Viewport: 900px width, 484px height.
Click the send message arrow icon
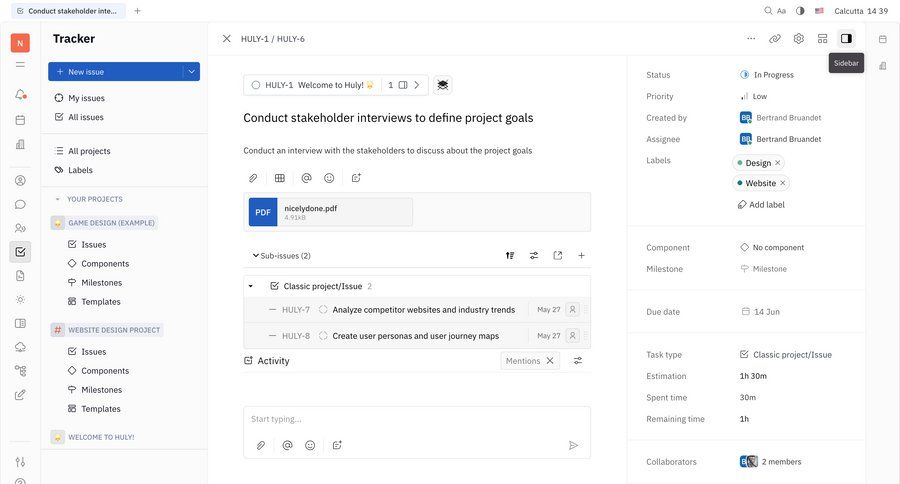tap(573, 445)
